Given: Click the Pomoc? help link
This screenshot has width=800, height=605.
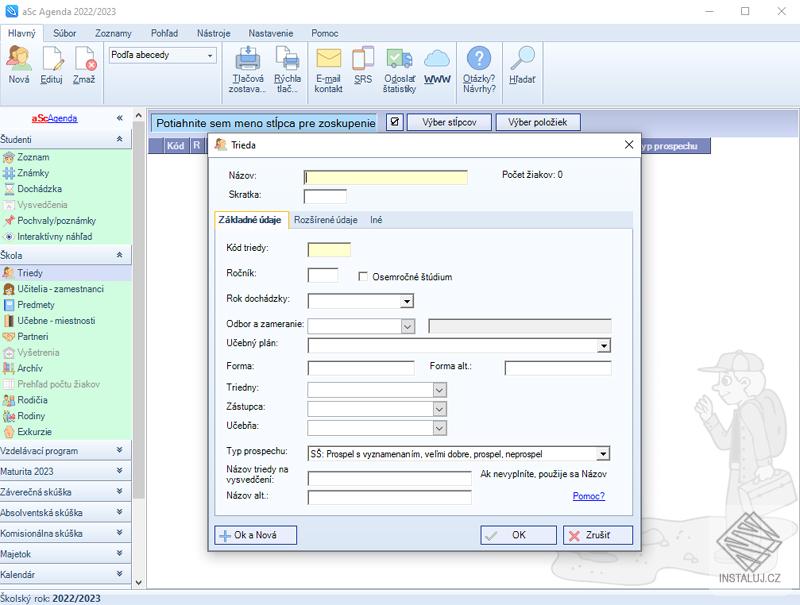Looking at the screenshot, I should tap(588, 496).
